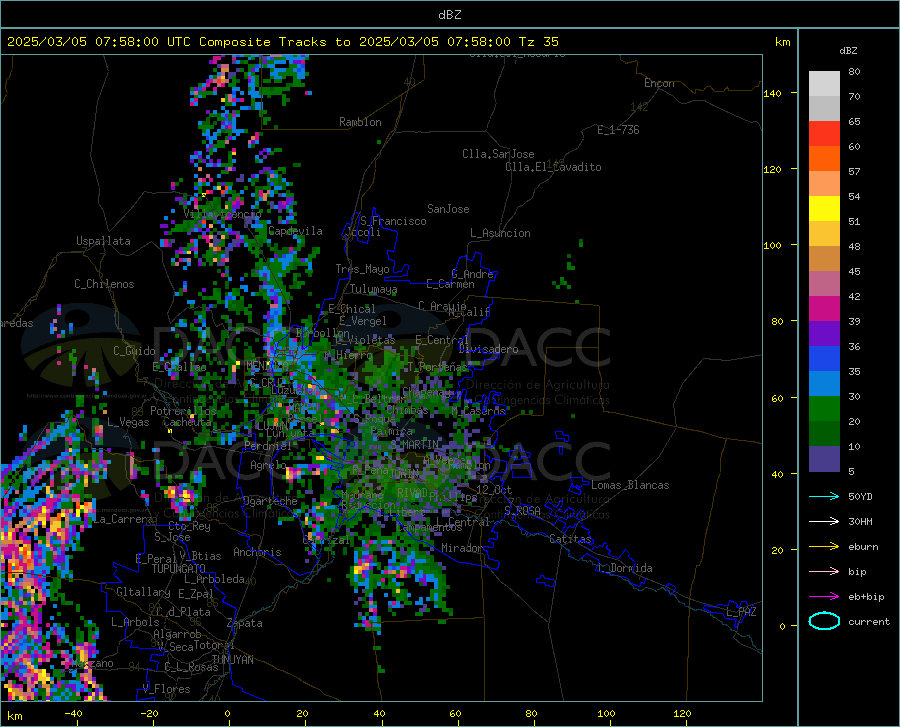Click the pink bip arrow in legend
This screenshot has width=900, height=727.
coord(824,572)
